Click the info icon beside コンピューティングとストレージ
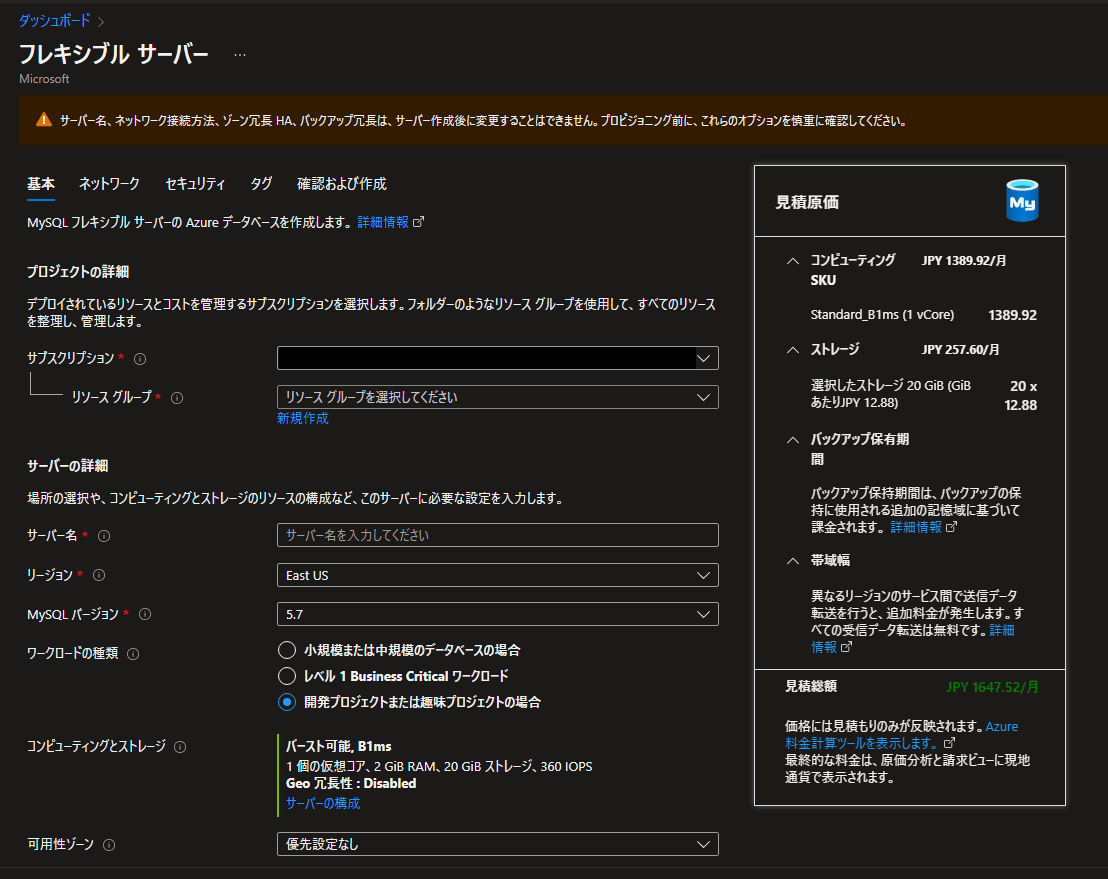Viewport: 1108px width, 879px height. pyautogui.click(x=180, y=747)
